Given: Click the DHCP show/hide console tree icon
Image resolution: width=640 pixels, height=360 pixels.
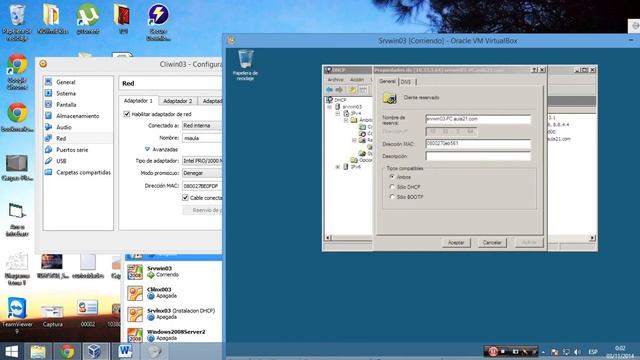Looking at the screenshot, I should 363,90.
